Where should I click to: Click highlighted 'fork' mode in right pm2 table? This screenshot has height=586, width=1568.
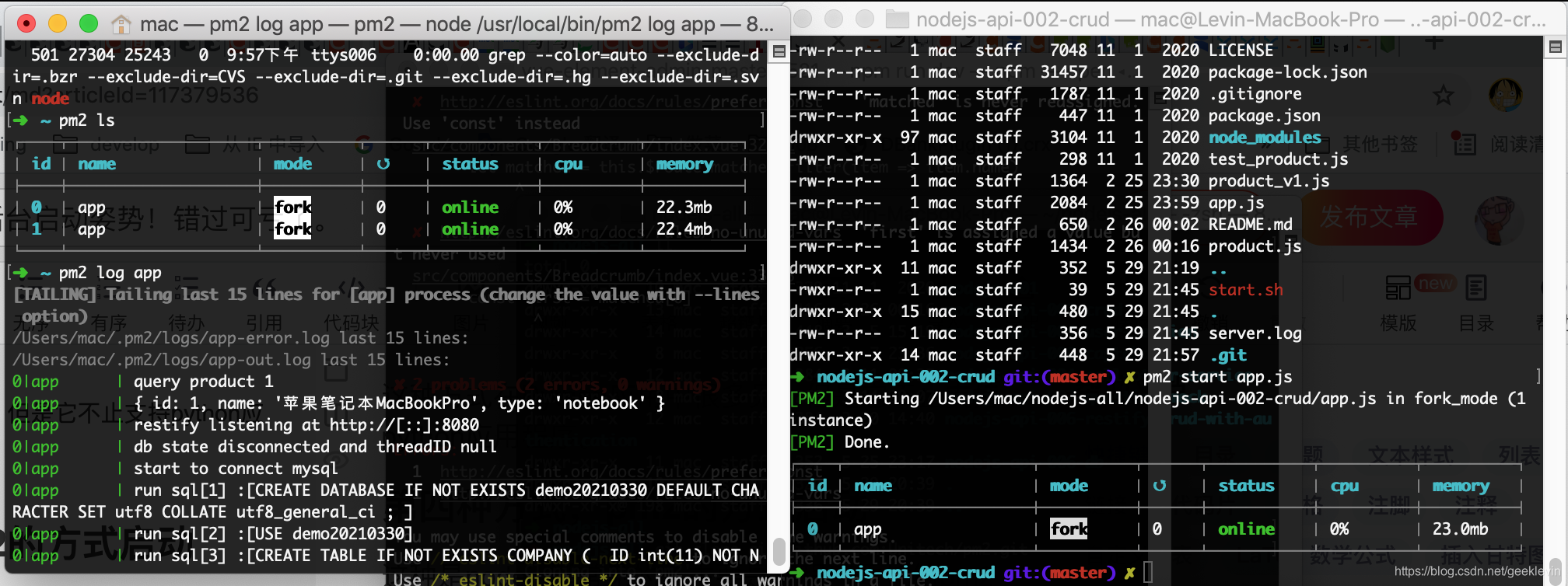click(1069, 529)
